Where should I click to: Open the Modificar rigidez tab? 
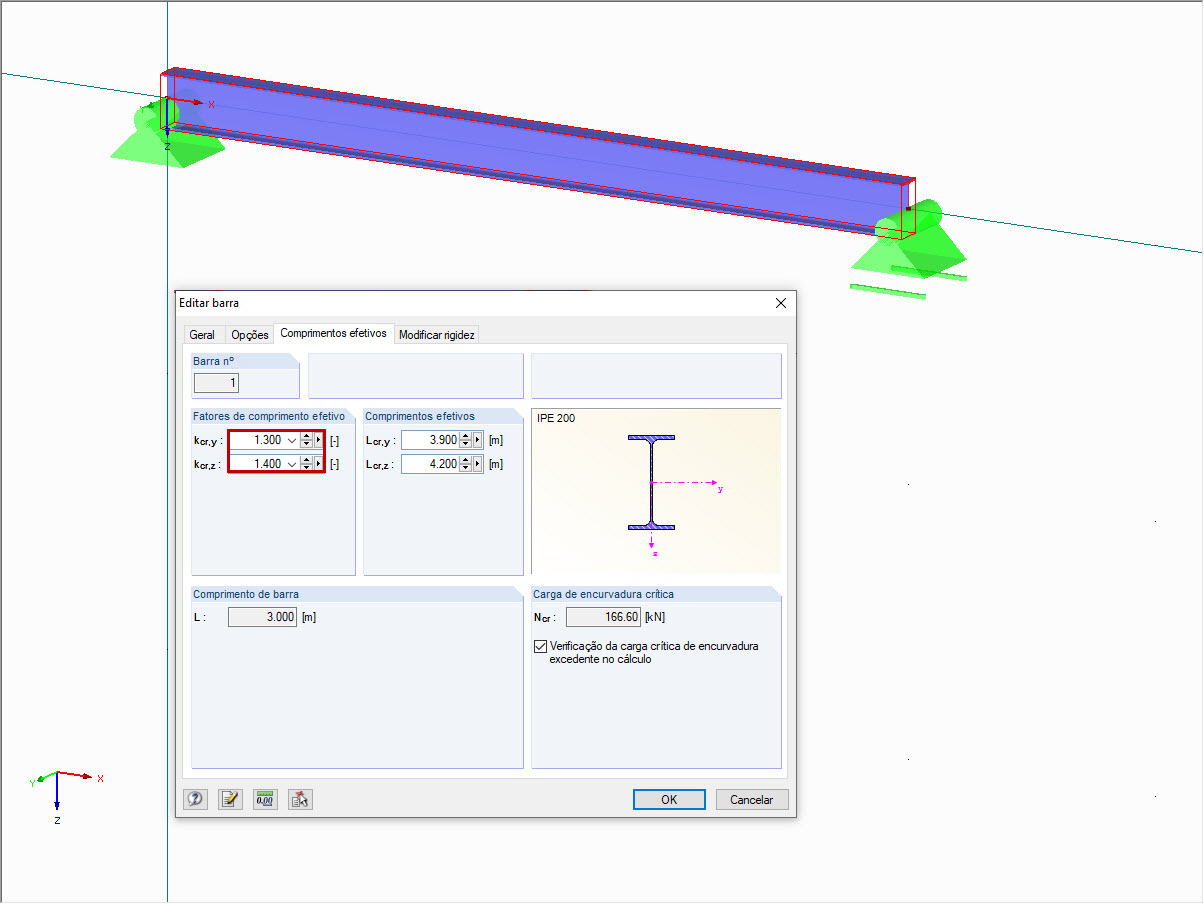(437, 335)
